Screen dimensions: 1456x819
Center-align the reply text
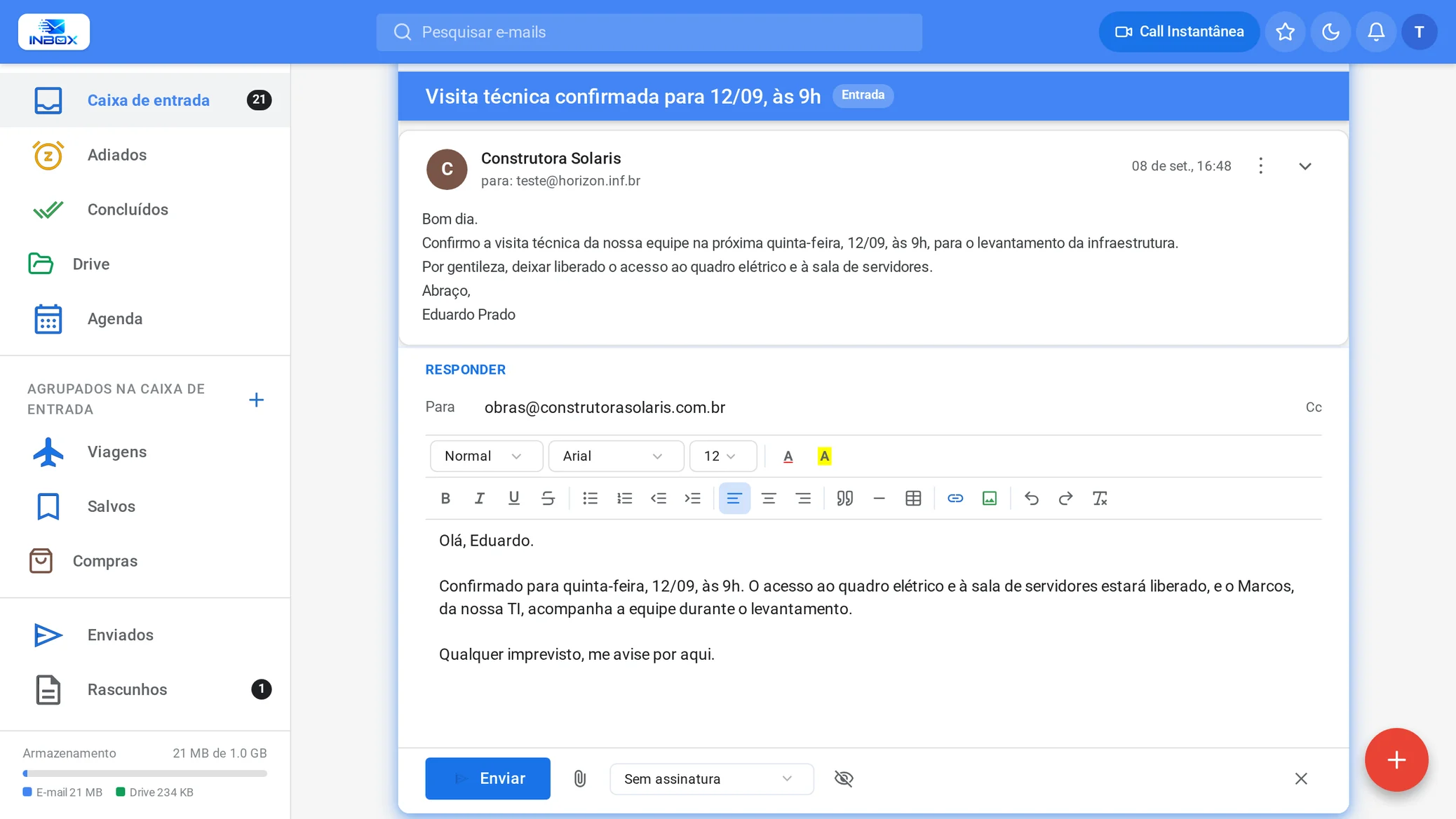point(769,499)
